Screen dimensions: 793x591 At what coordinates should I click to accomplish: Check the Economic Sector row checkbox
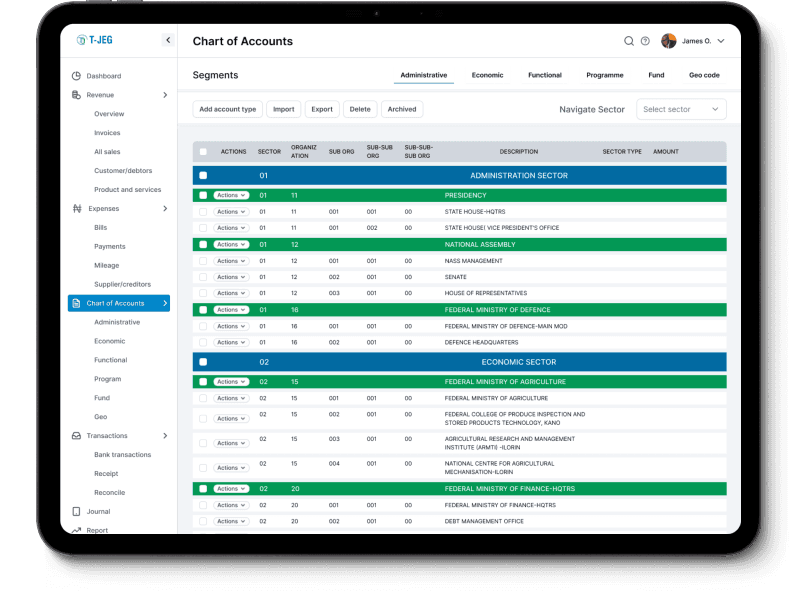tap(203, 362)
